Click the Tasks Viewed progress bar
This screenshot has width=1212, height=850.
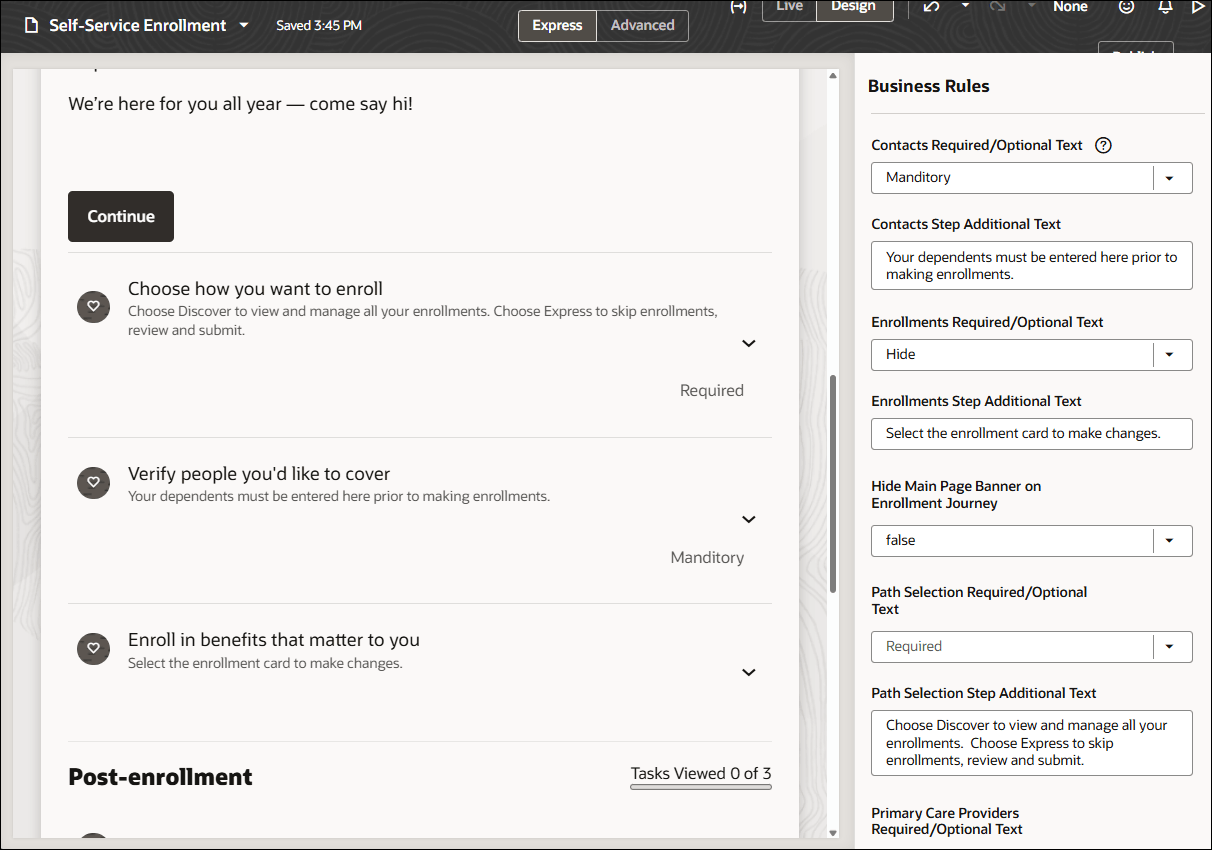[x=700, y=788]
